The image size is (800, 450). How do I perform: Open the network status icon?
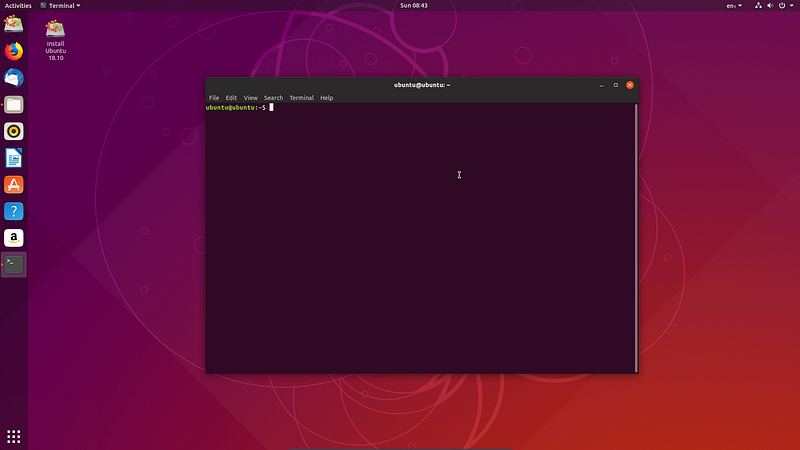click(758, 6)
